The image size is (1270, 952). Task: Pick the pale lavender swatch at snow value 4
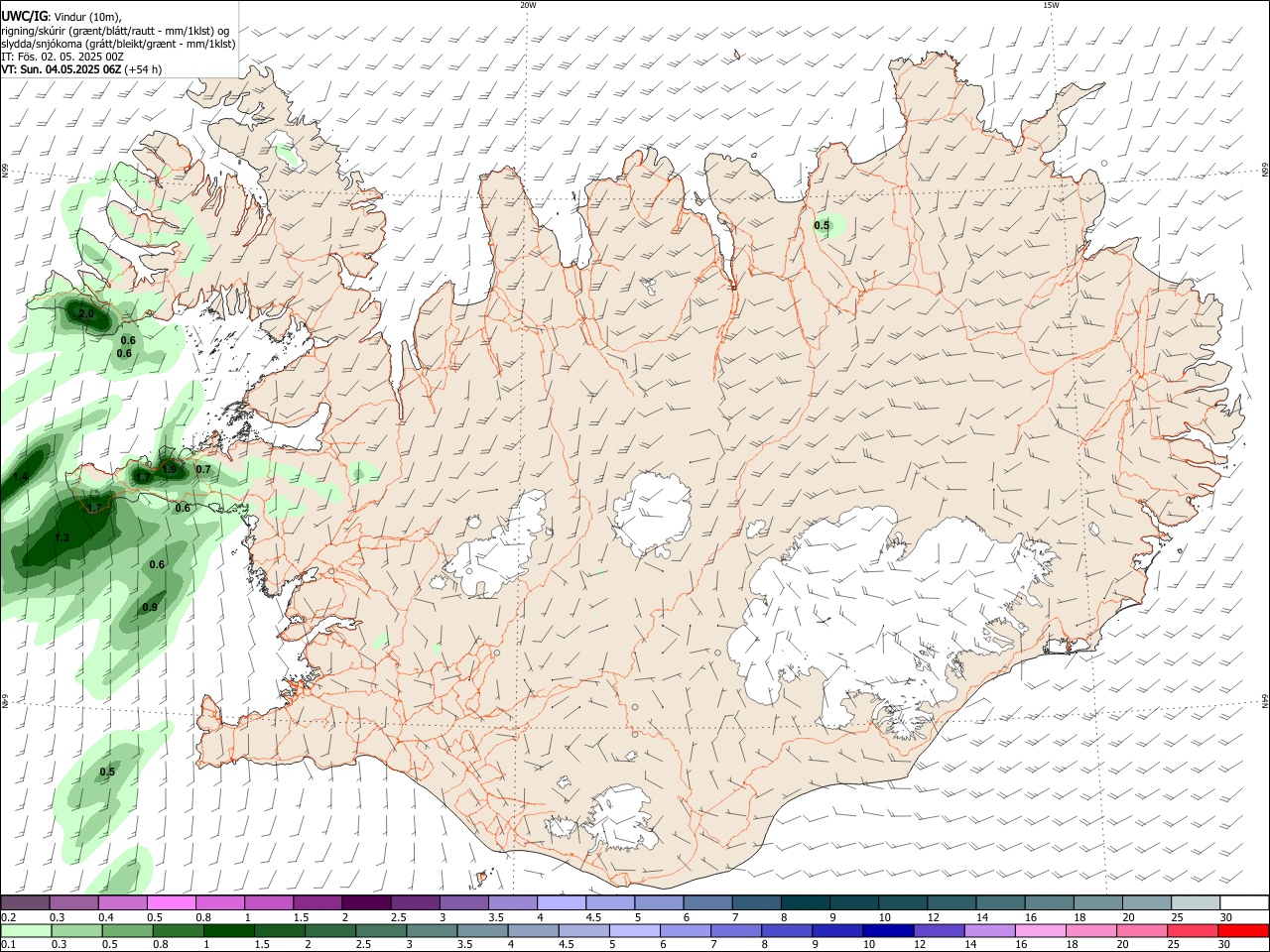coord(561,903)
